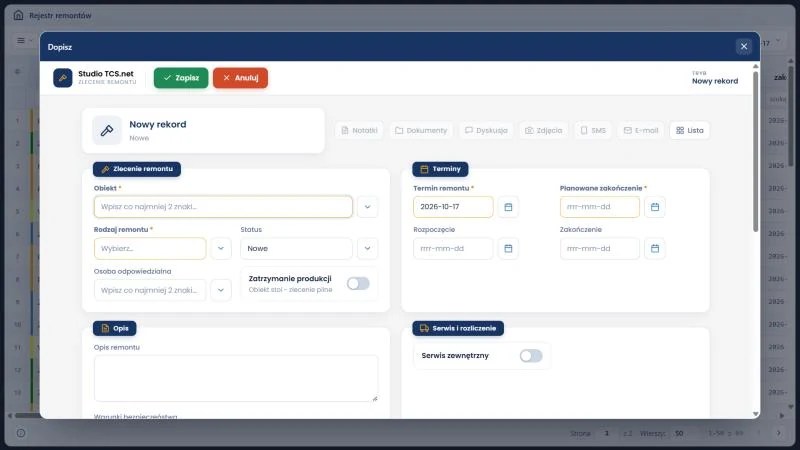
Task: Click the Serwis i rozliczenie section label
Action: pos(458,328)
